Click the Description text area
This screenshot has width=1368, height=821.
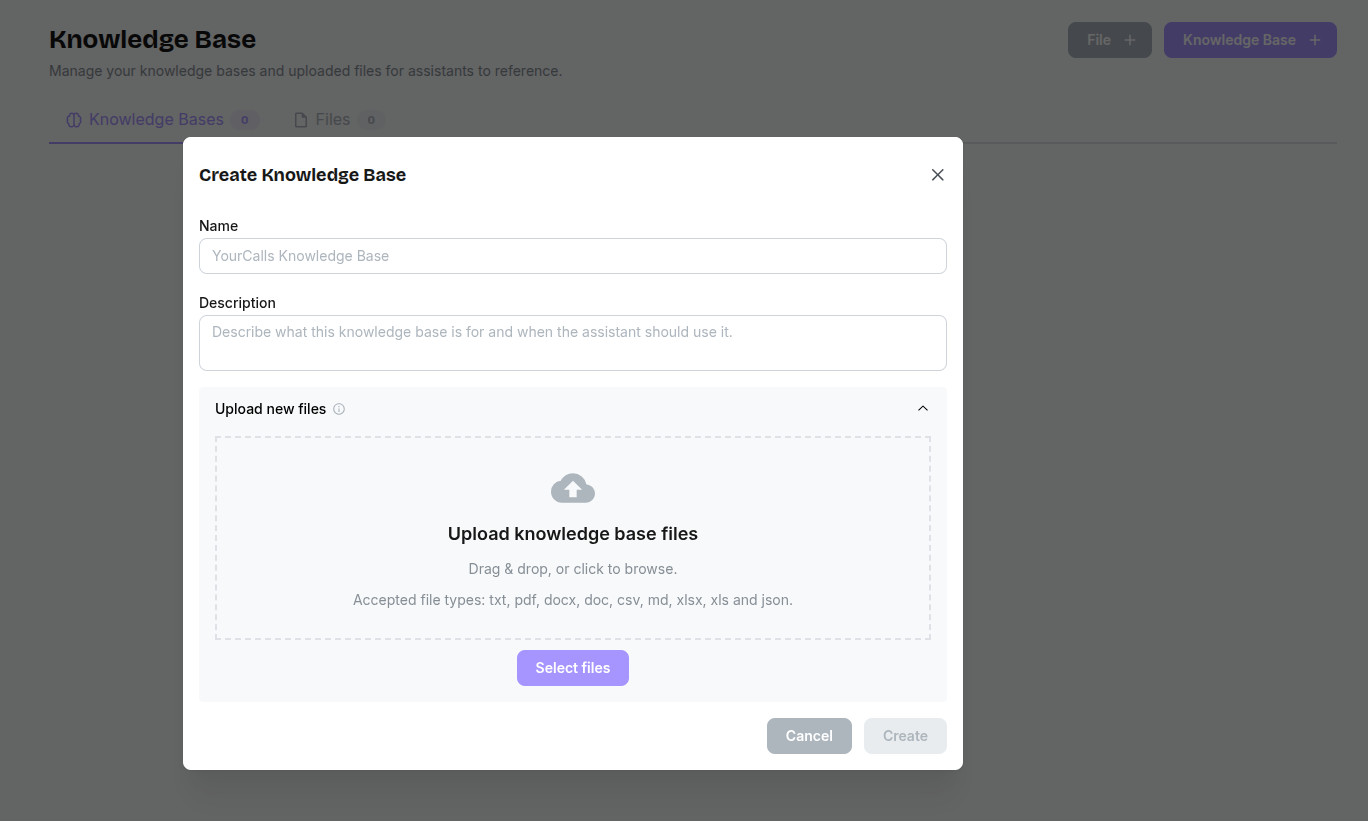[573, 343]
